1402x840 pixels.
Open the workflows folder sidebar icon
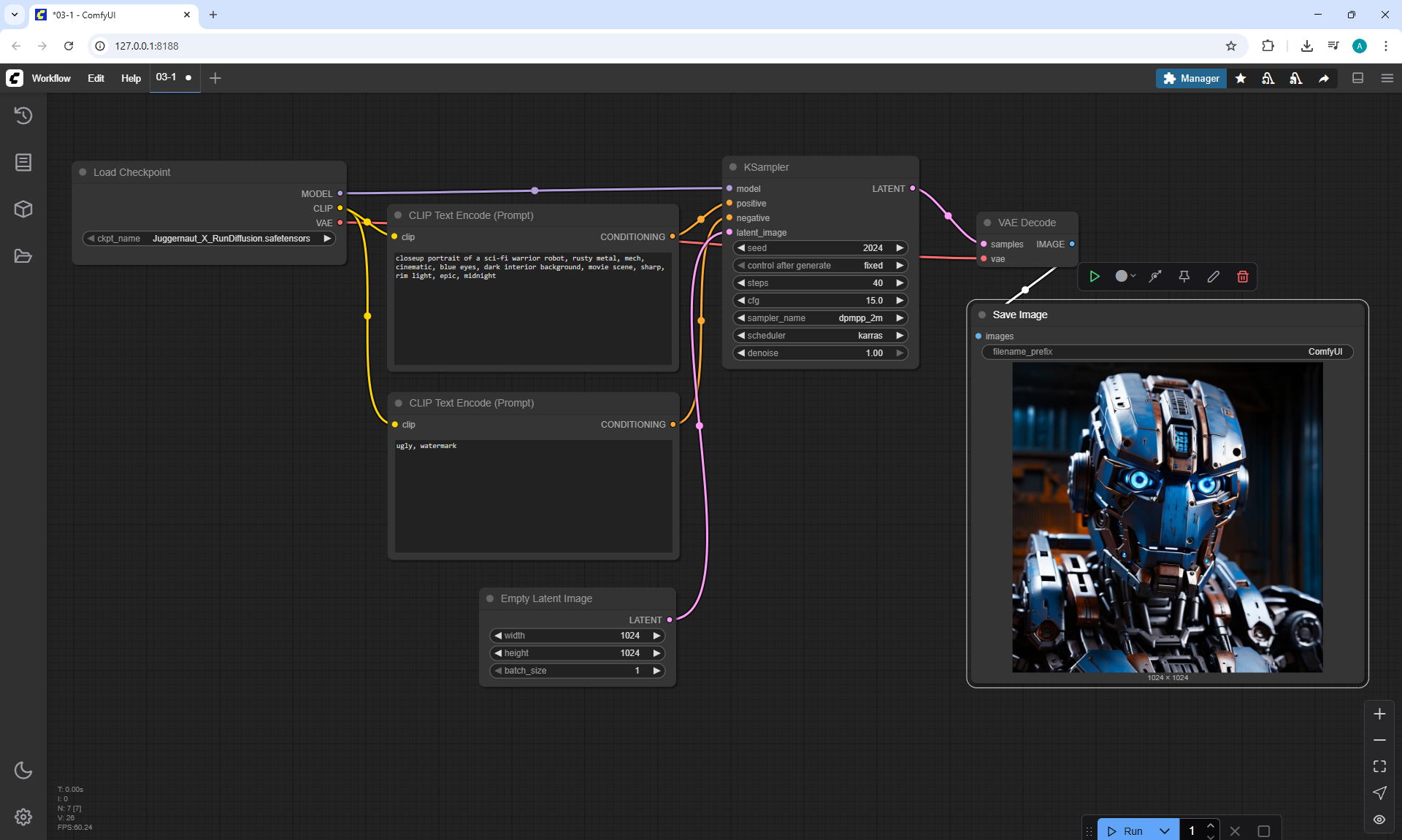[x=23, y=256]
